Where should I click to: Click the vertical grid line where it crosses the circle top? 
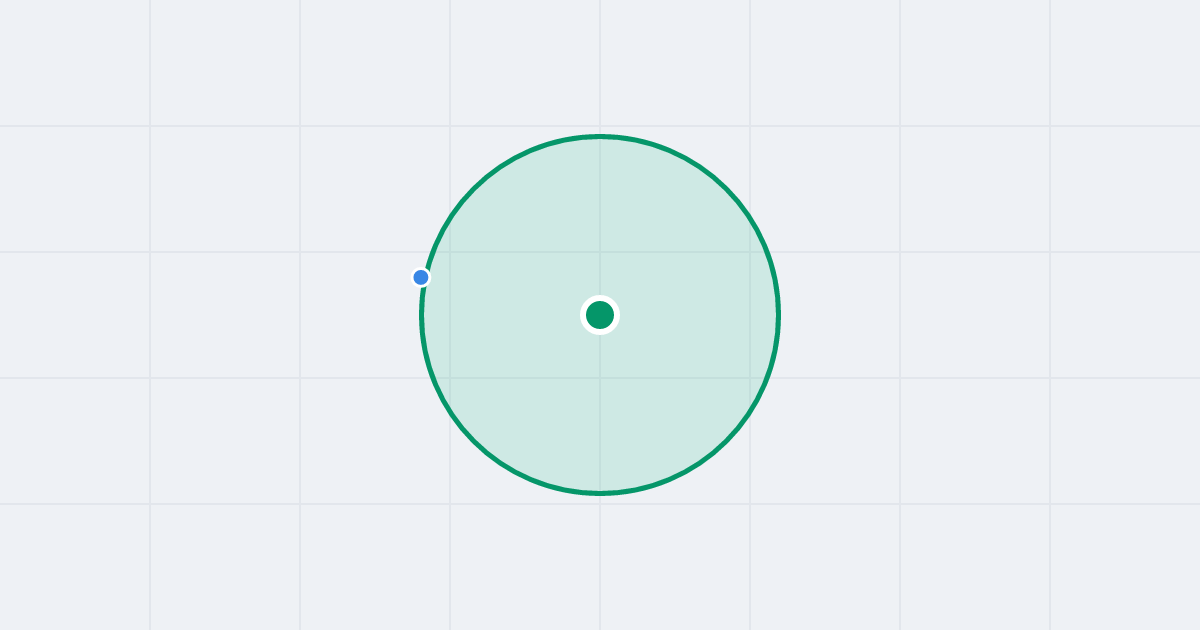[600, 136]
